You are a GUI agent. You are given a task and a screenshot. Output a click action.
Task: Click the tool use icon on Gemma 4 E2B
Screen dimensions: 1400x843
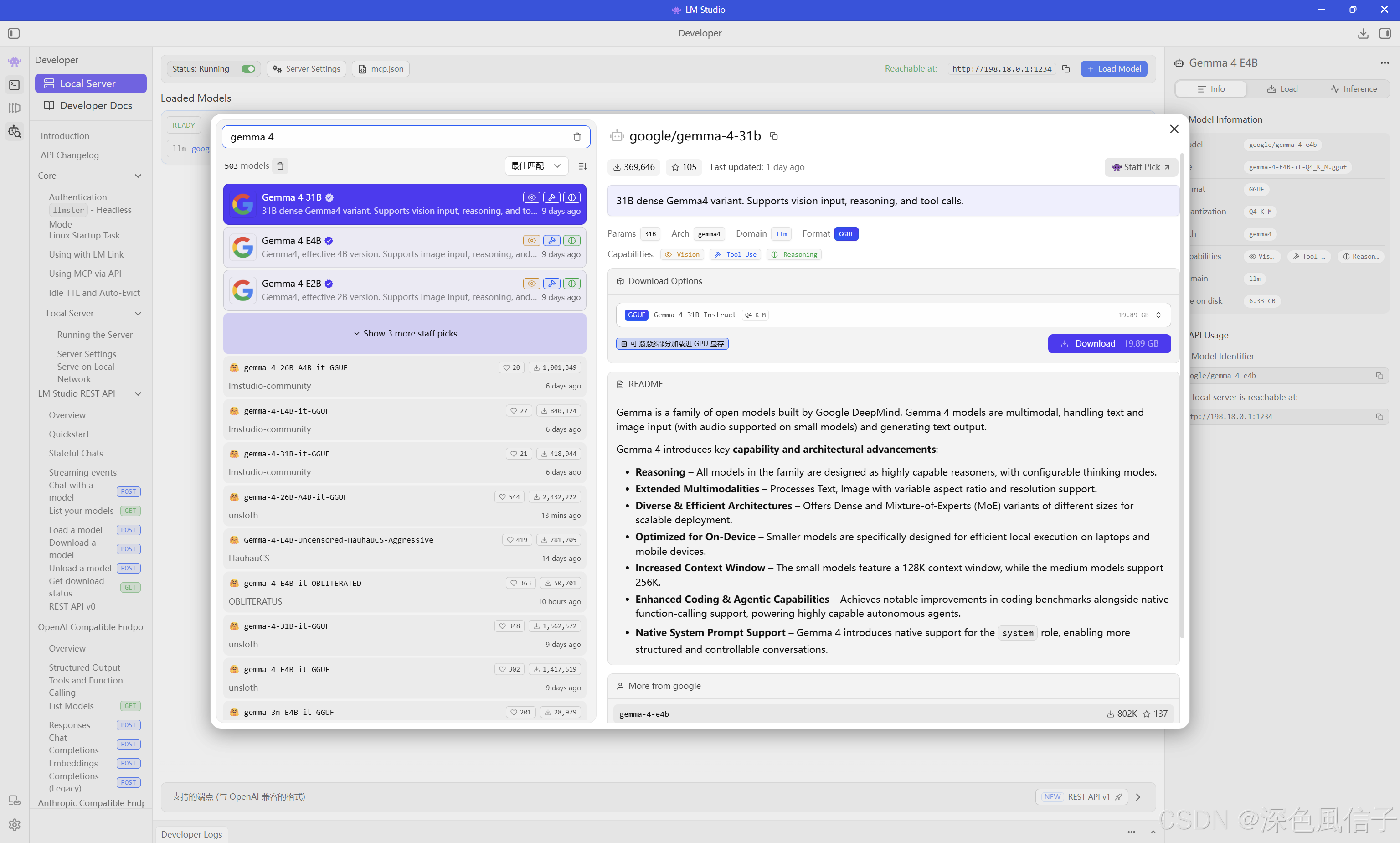tap(551, 284)
